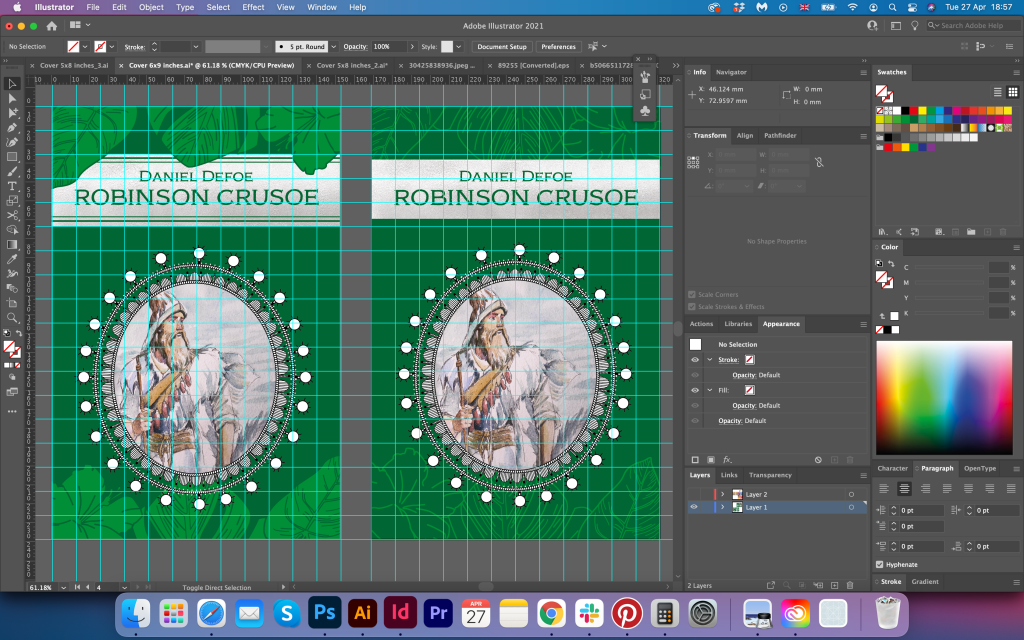Image resolution: width=1024 pixels, height=640 pixels.
Task: Pick the Rectangle tool
Action: (x=13, y=157)
